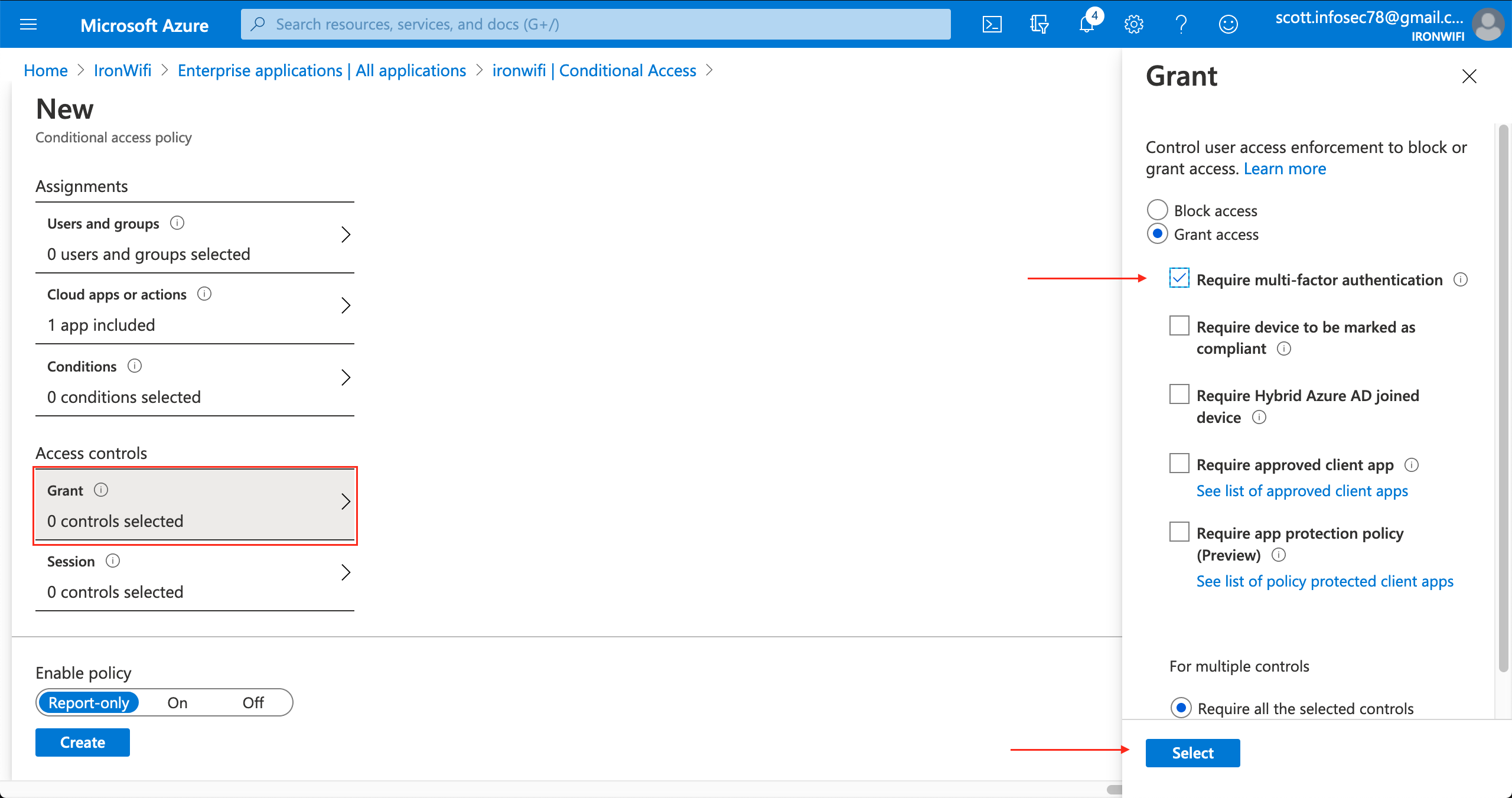Open the feedback smiley icon
Image resolution: width=1512 pixels, height=798 pixels.
[1228, 24]
